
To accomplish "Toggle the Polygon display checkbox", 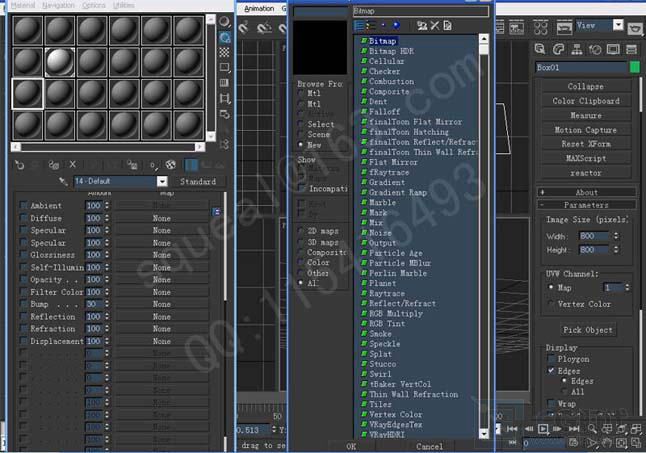I will [x=551, y=359].
